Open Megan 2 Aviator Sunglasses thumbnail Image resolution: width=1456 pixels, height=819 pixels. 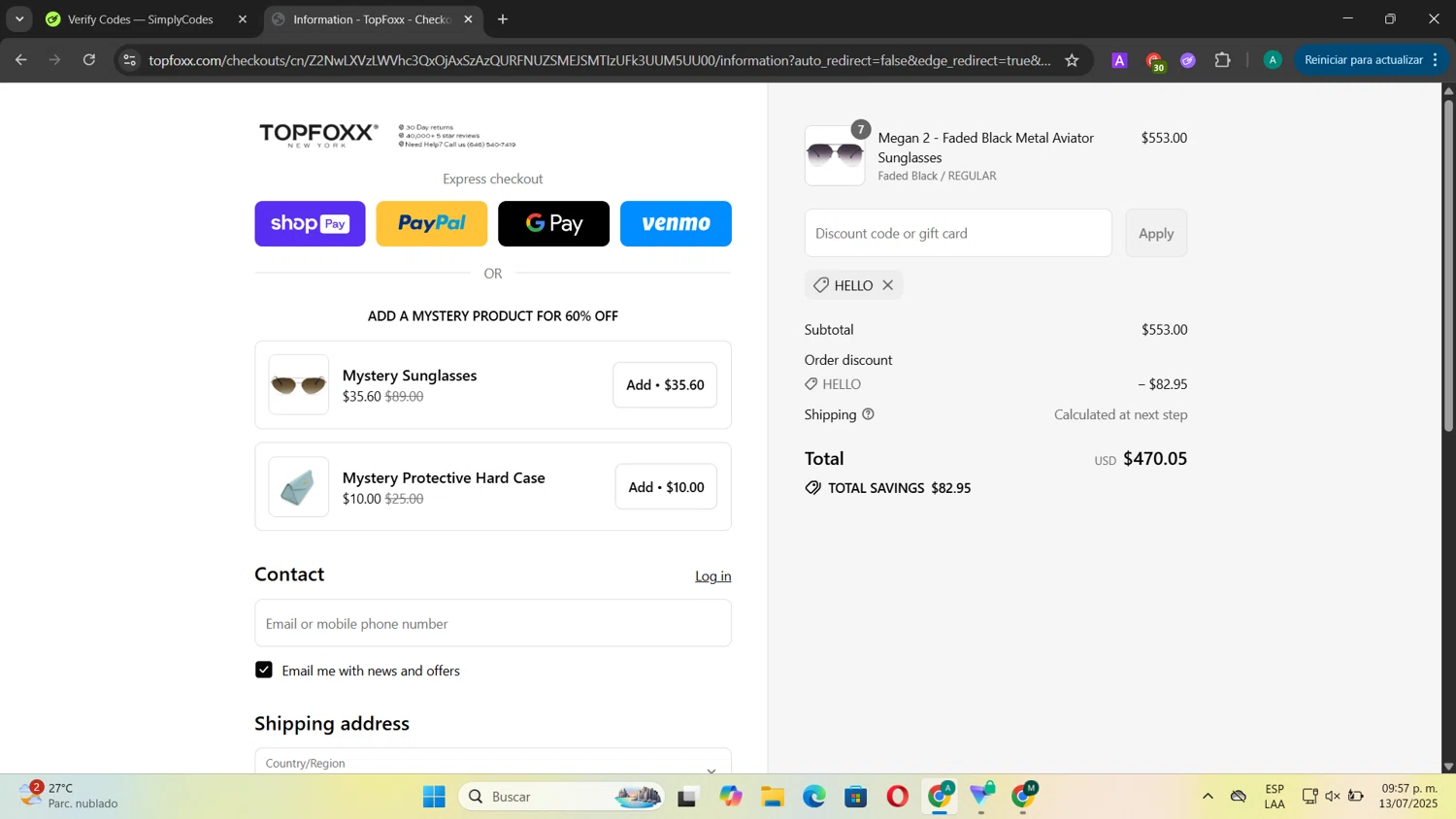(835, 155)
